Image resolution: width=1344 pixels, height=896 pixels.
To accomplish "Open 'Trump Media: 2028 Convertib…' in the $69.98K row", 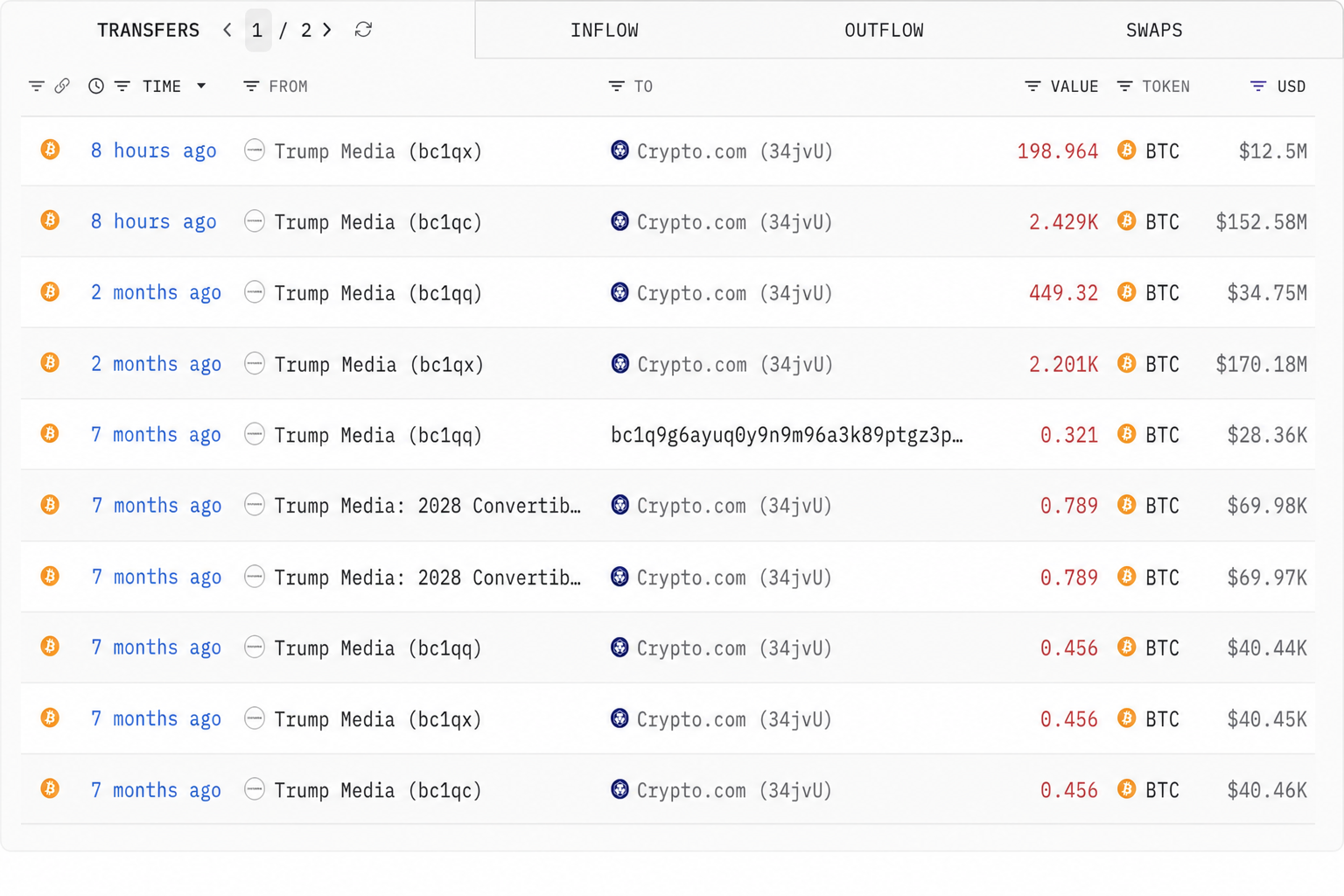I will pyautogui.click(x=428, y=506).
